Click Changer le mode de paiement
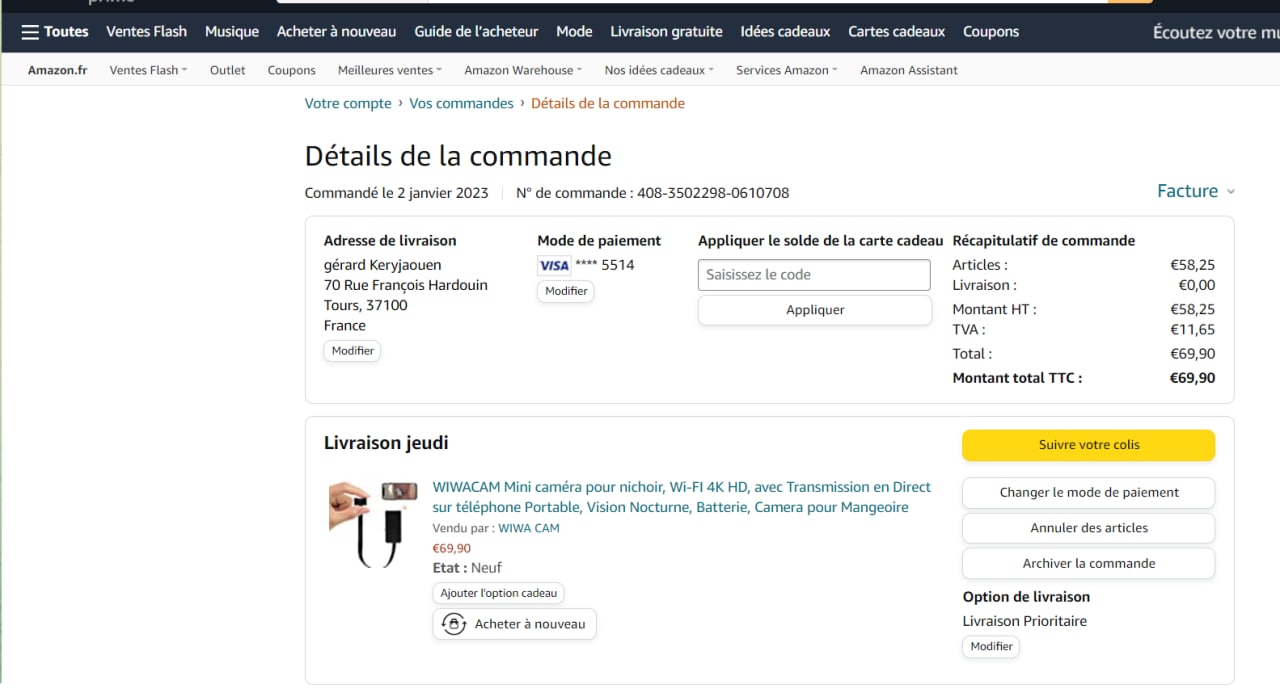This screenshot has height=697, width=1280. point(1088,492)
